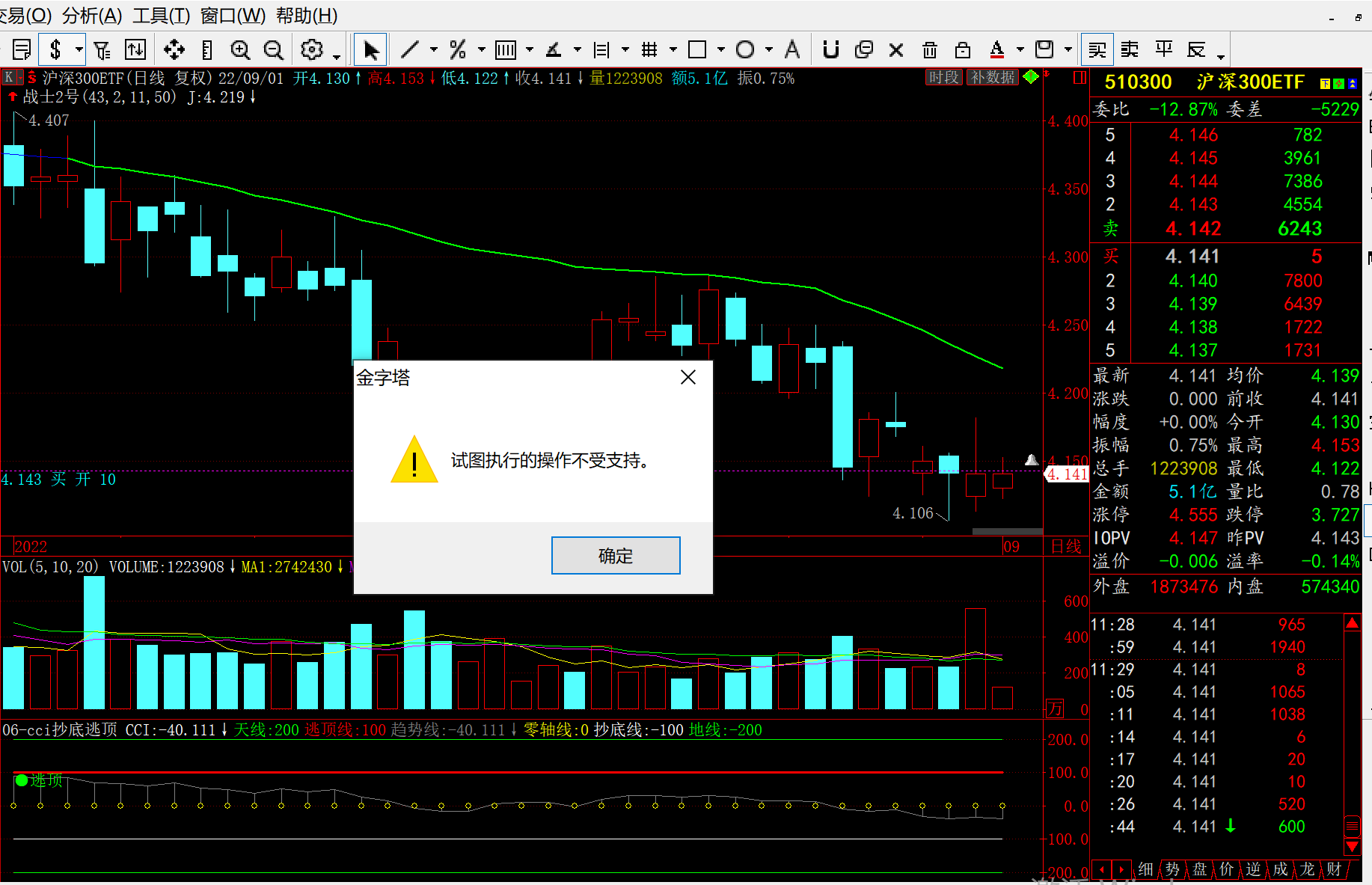Click the red down arrow of tick list scrollbar
The height and width of the screenshot is (885, 1372).
click(1353, 846)
